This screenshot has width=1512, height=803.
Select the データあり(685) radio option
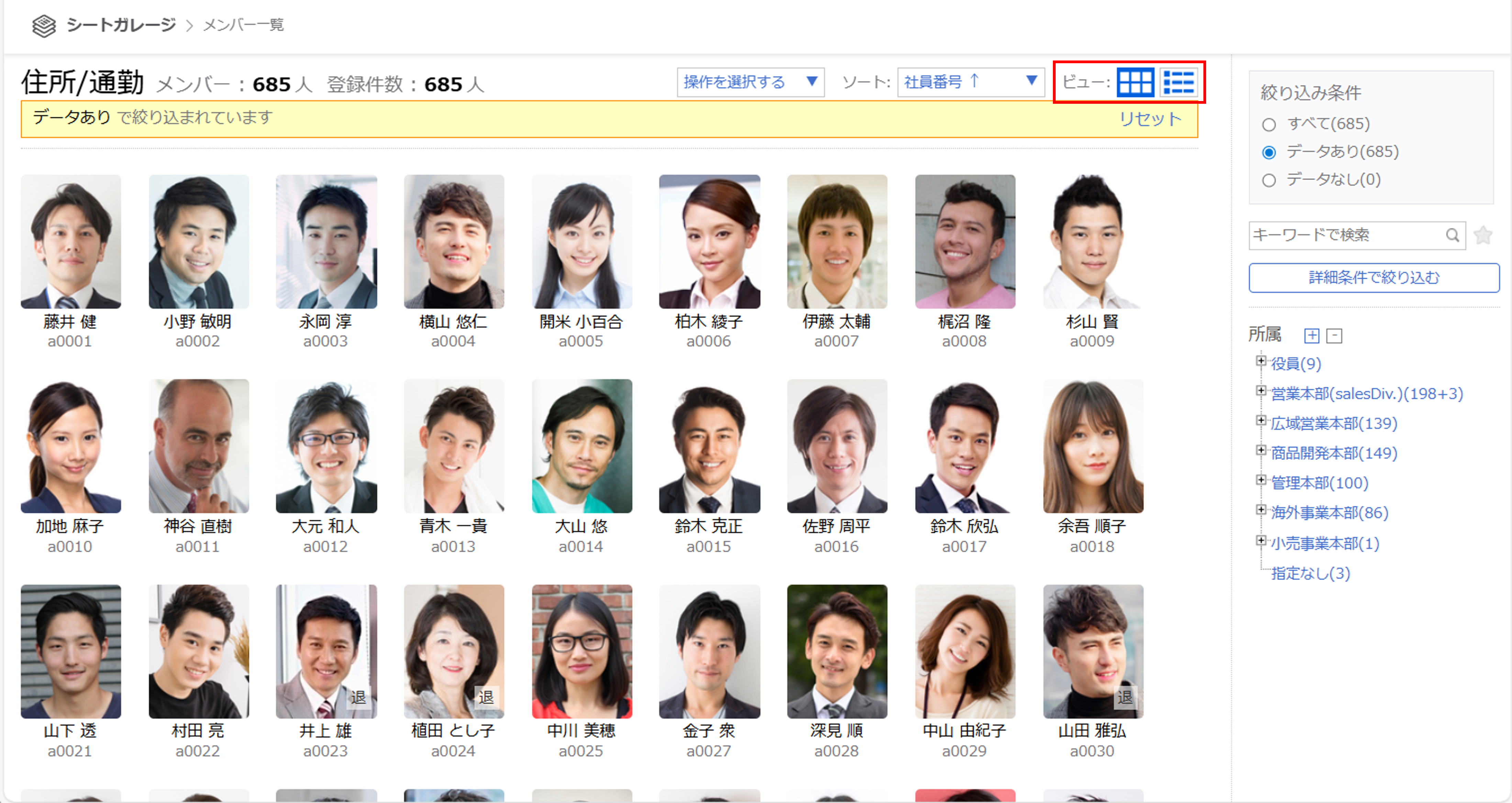tap(1269, 153)
